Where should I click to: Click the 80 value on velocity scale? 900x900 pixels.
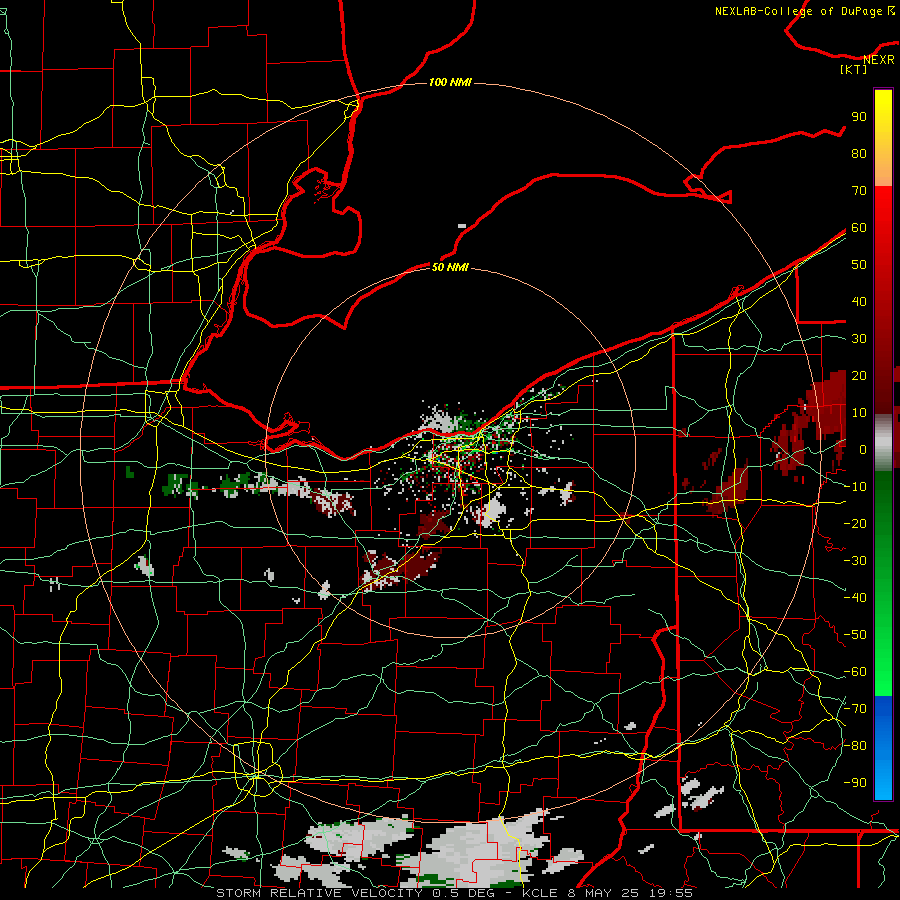point(859,154)
